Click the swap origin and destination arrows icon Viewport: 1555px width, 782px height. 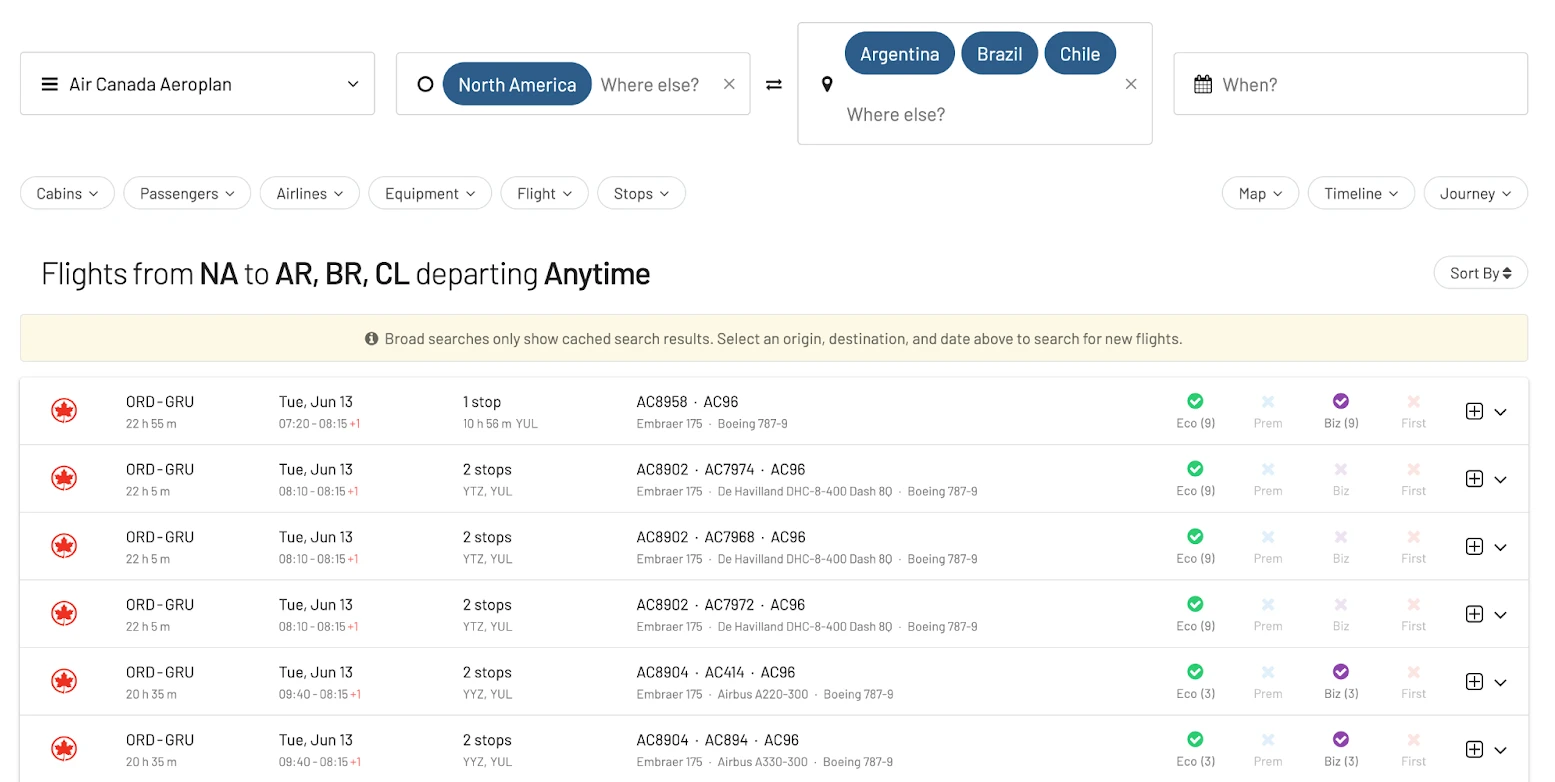pyautogui.click(x=774, y=84)
